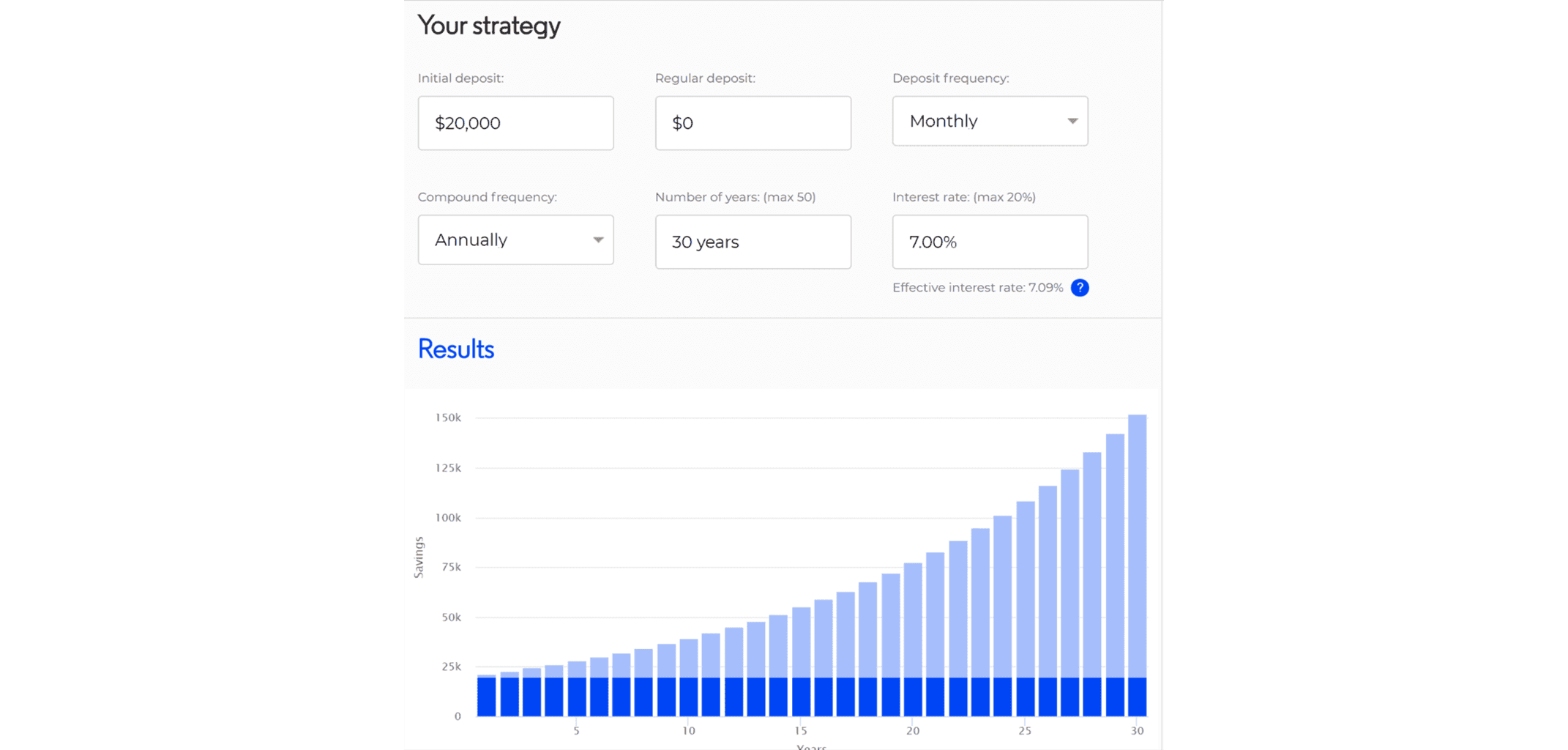
Task: Click the Savings vertical axis title
Action: pyautogui.click(x=419, y=557)
